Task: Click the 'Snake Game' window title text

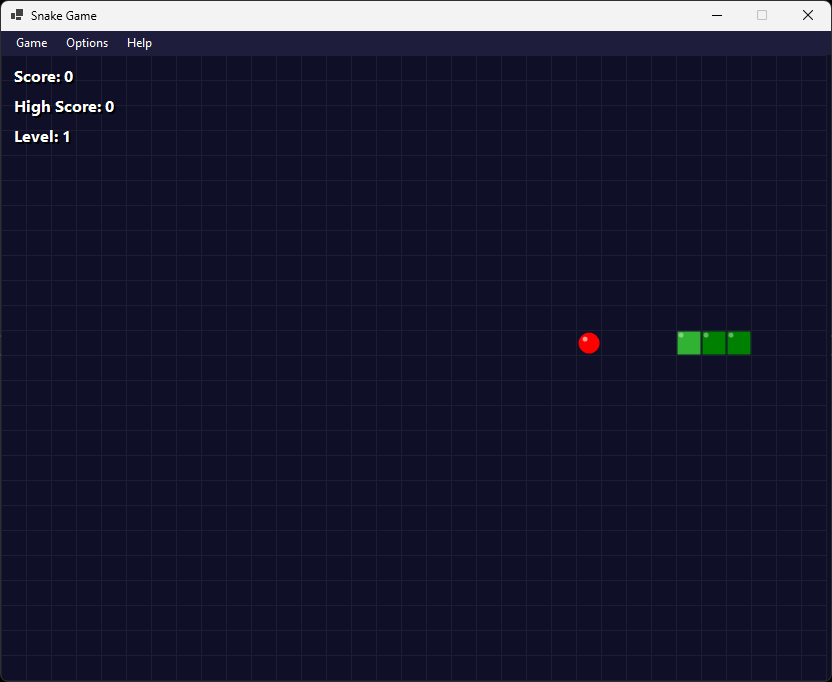Action: point(64,16)
